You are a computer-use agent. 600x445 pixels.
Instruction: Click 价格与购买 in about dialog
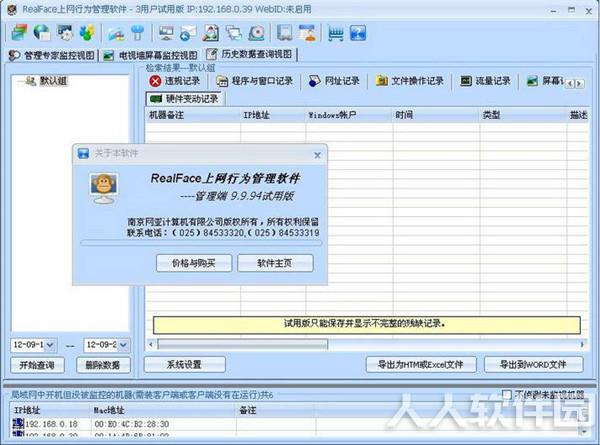pos(194,263)
